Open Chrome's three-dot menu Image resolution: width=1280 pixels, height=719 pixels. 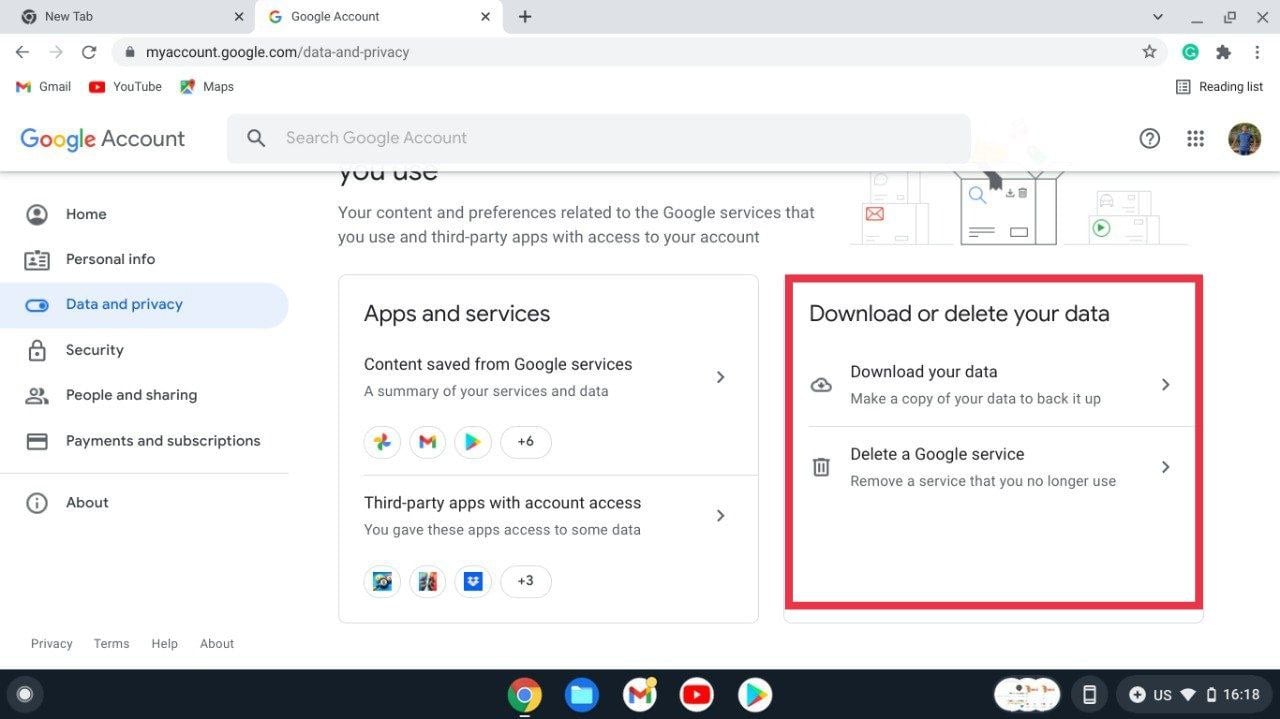[x=1257, y=52]
